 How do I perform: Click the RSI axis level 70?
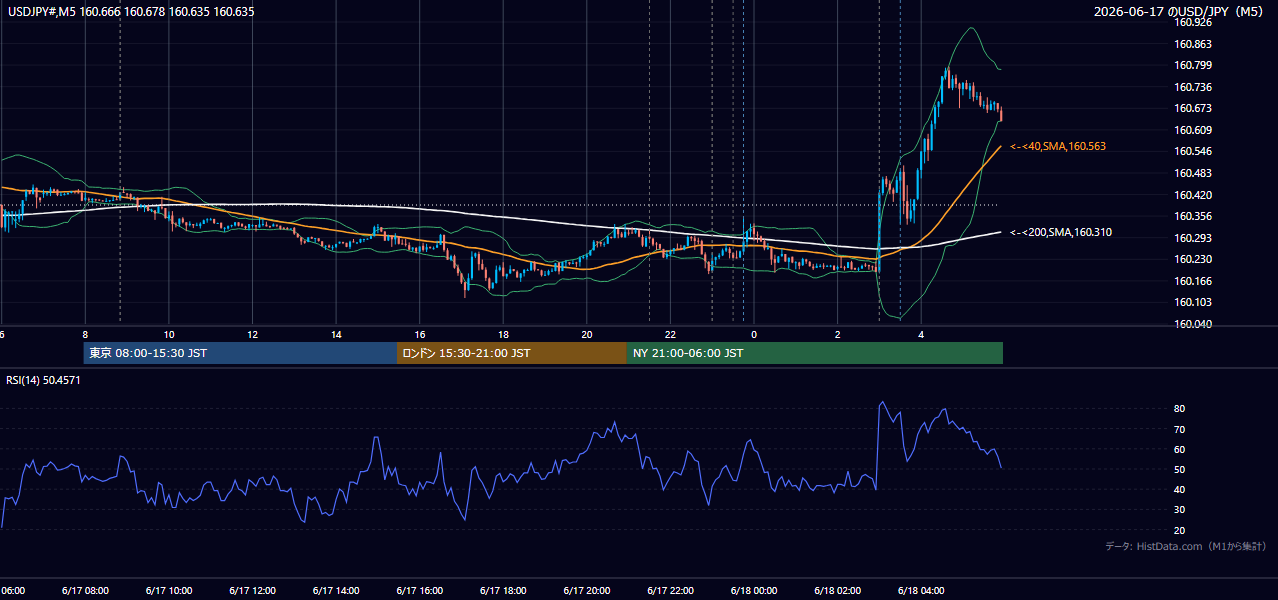click(1180, 429)
